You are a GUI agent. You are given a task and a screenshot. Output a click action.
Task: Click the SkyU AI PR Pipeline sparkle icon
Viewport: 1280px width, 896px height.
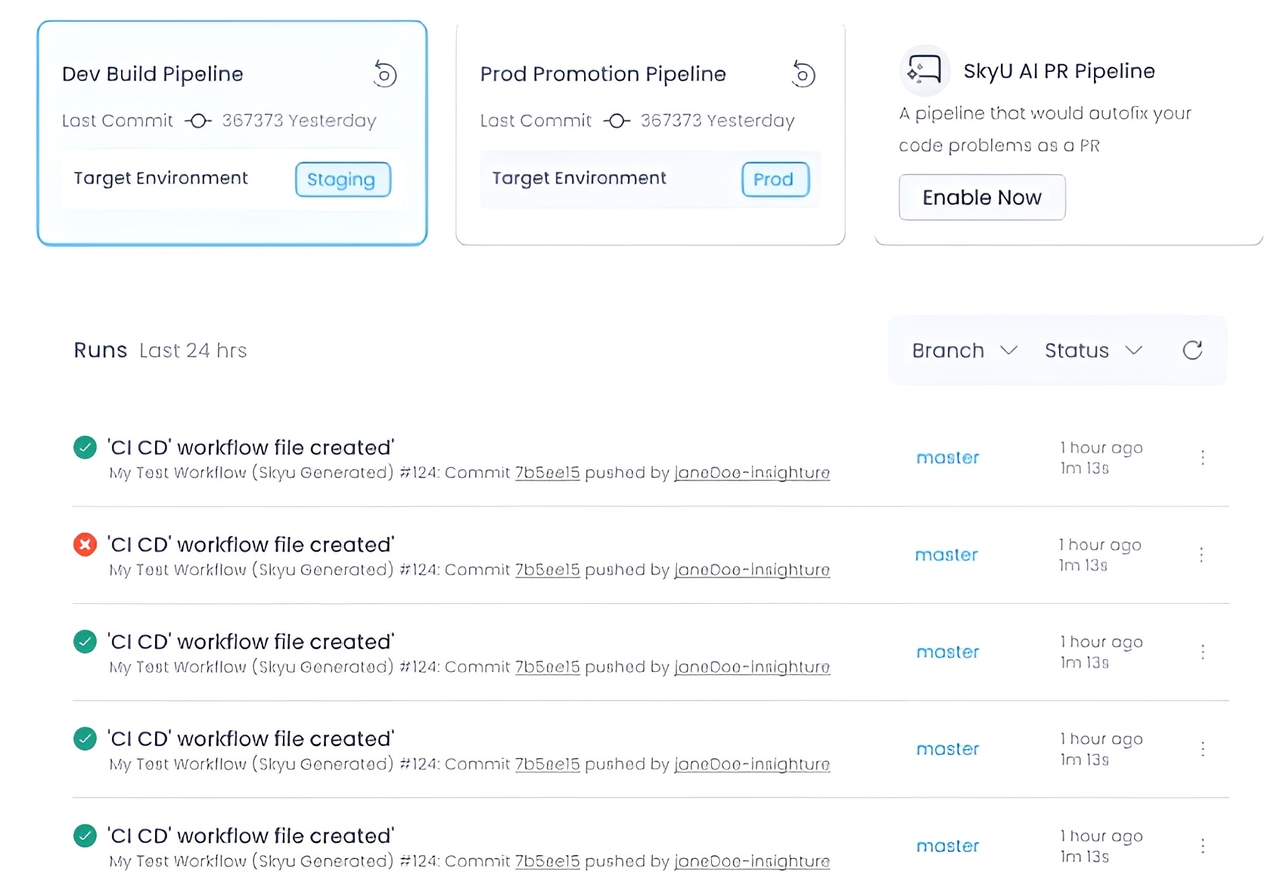tap(924, 70)
